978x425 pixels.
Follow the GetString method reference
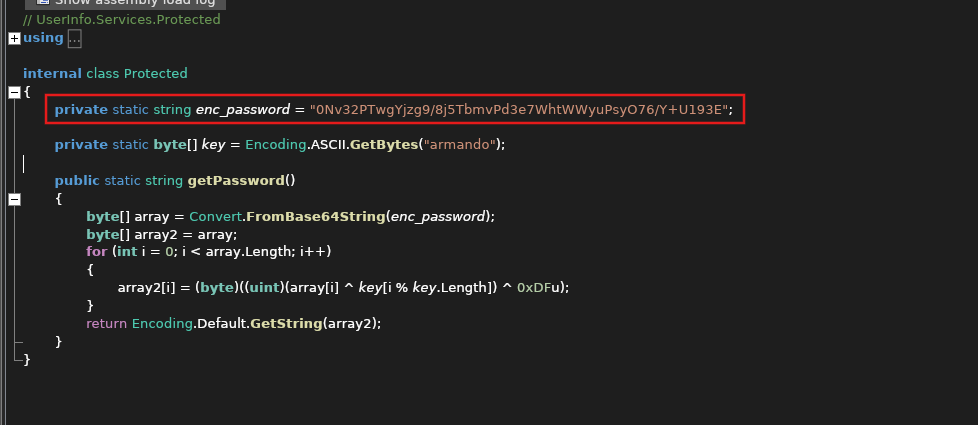286,324
